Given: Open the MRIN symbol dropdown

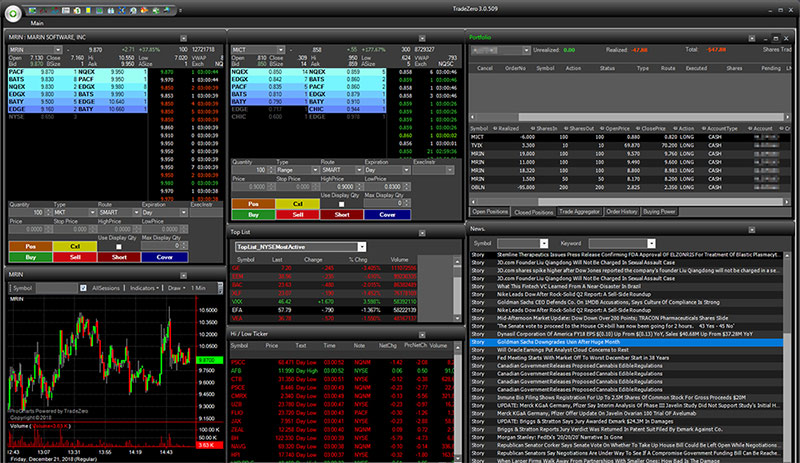Looking at the screenshot, I should pyautogui.click(x=58, y=50).
